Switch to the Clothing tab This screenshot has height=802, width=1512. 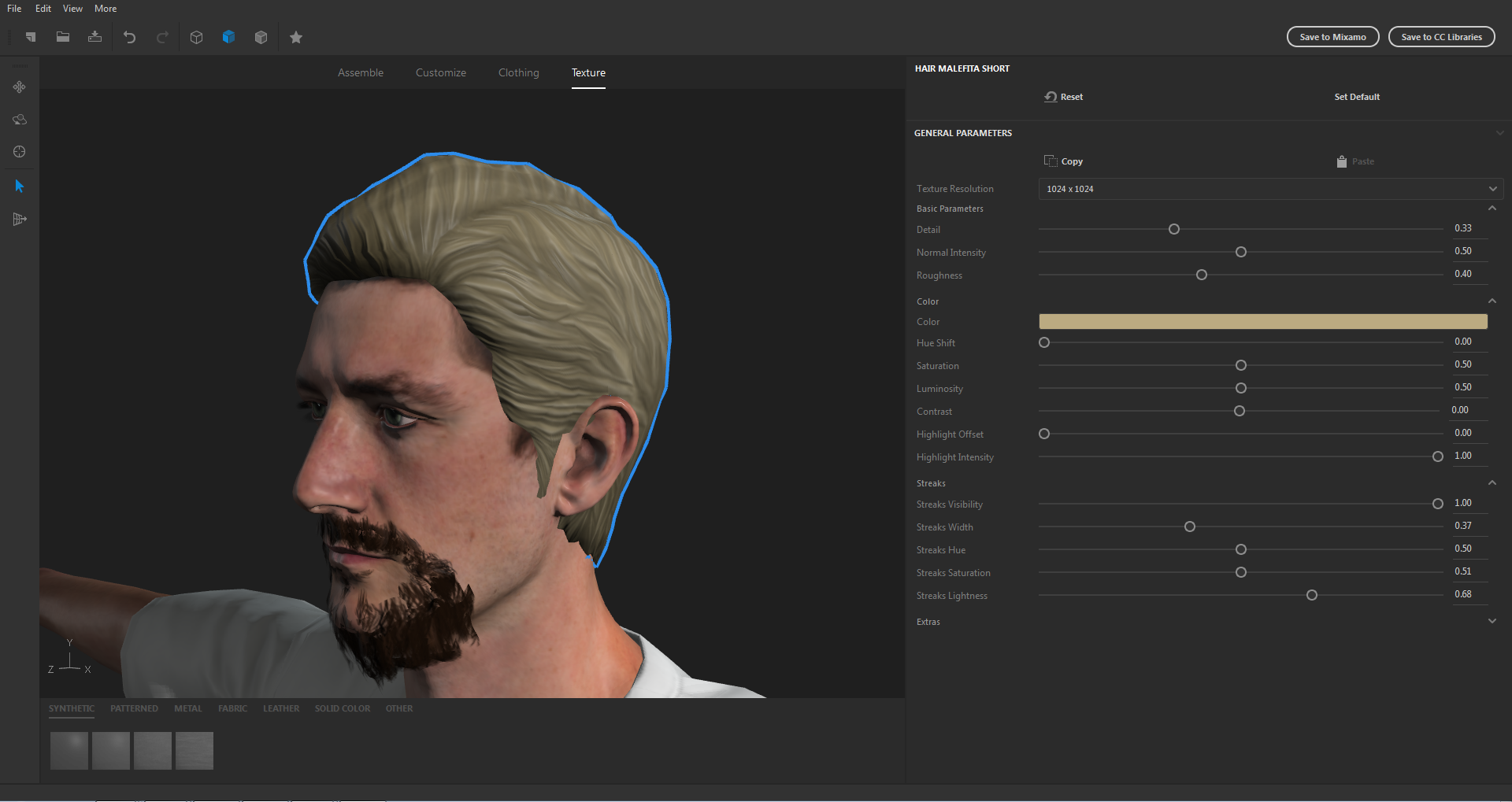pyautogui.click(x=518, y=72)
